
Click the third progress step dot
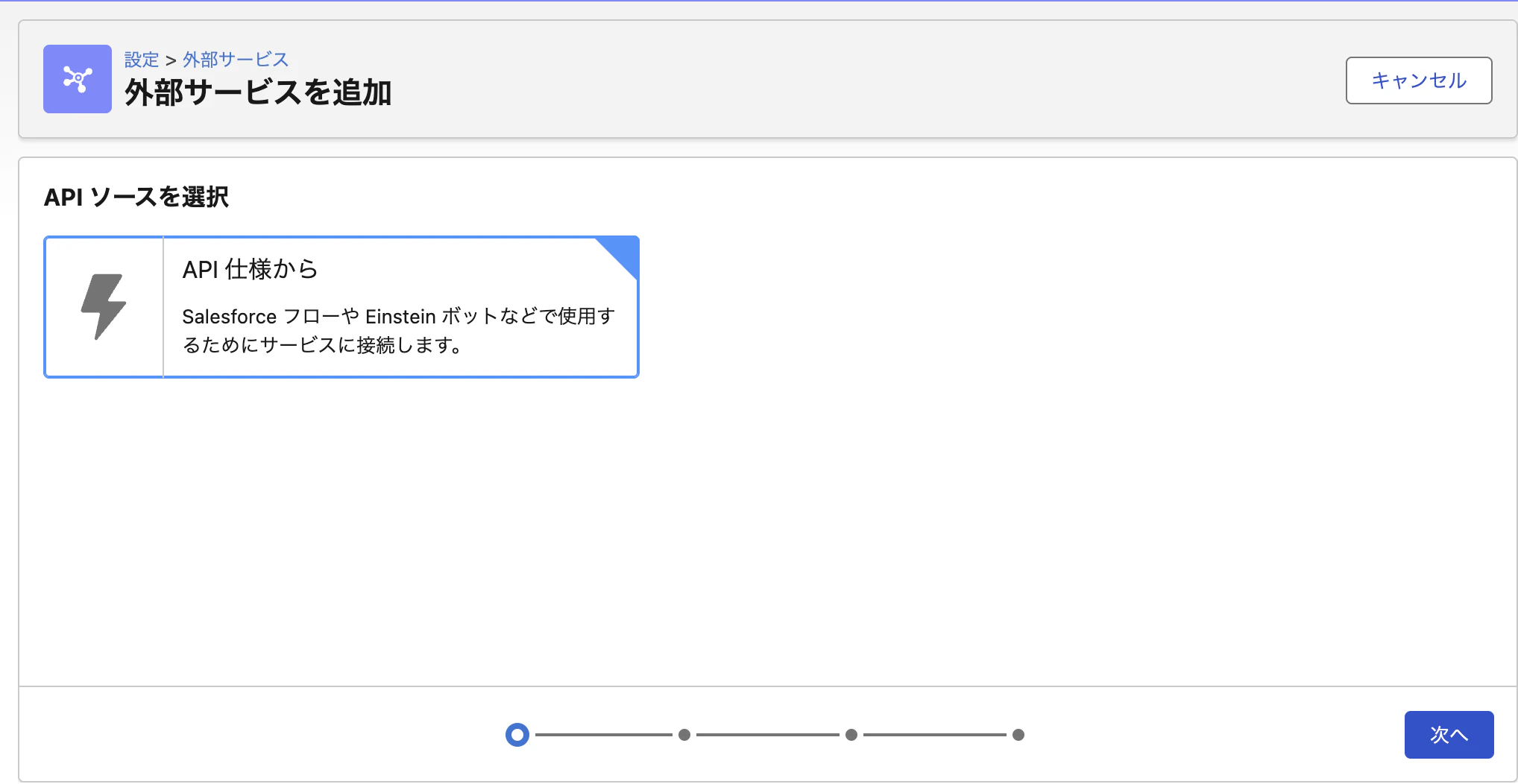[x=851, y=735]
